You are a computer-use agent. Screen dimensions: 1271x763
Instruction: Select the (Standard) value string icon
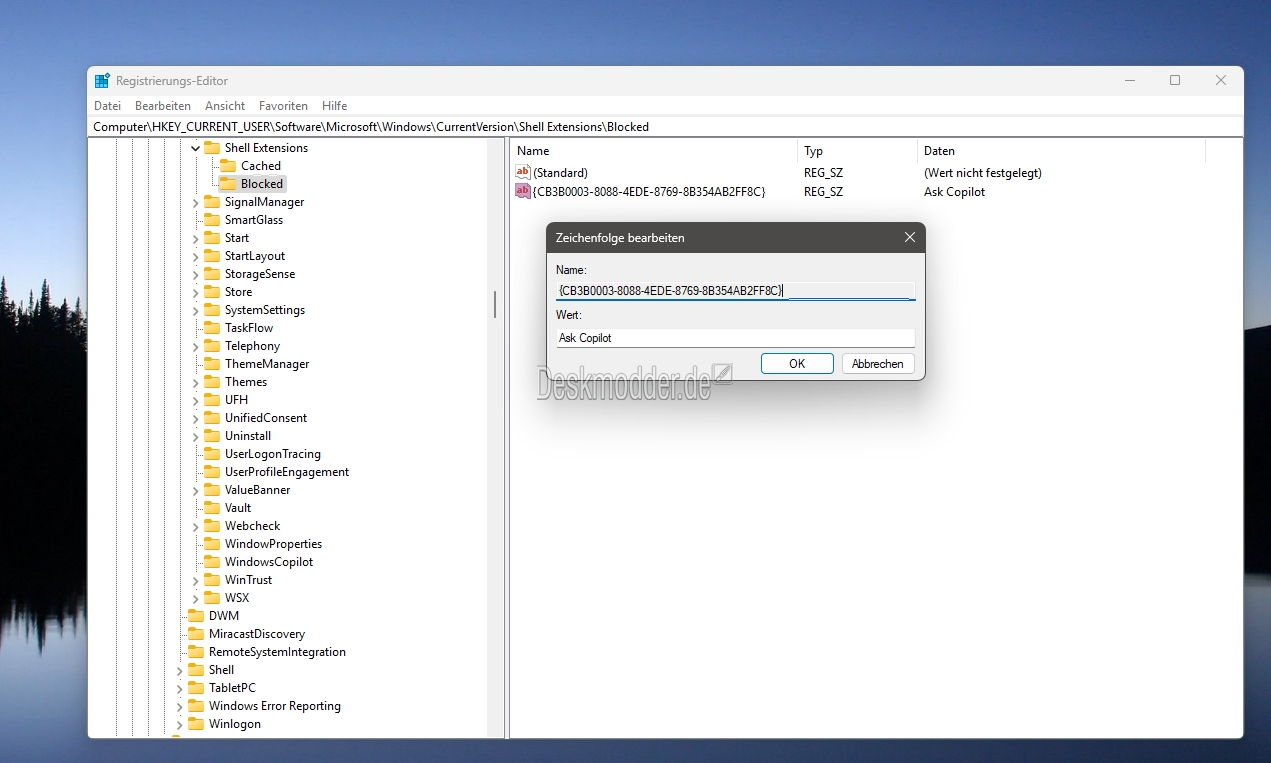point(522,173)
